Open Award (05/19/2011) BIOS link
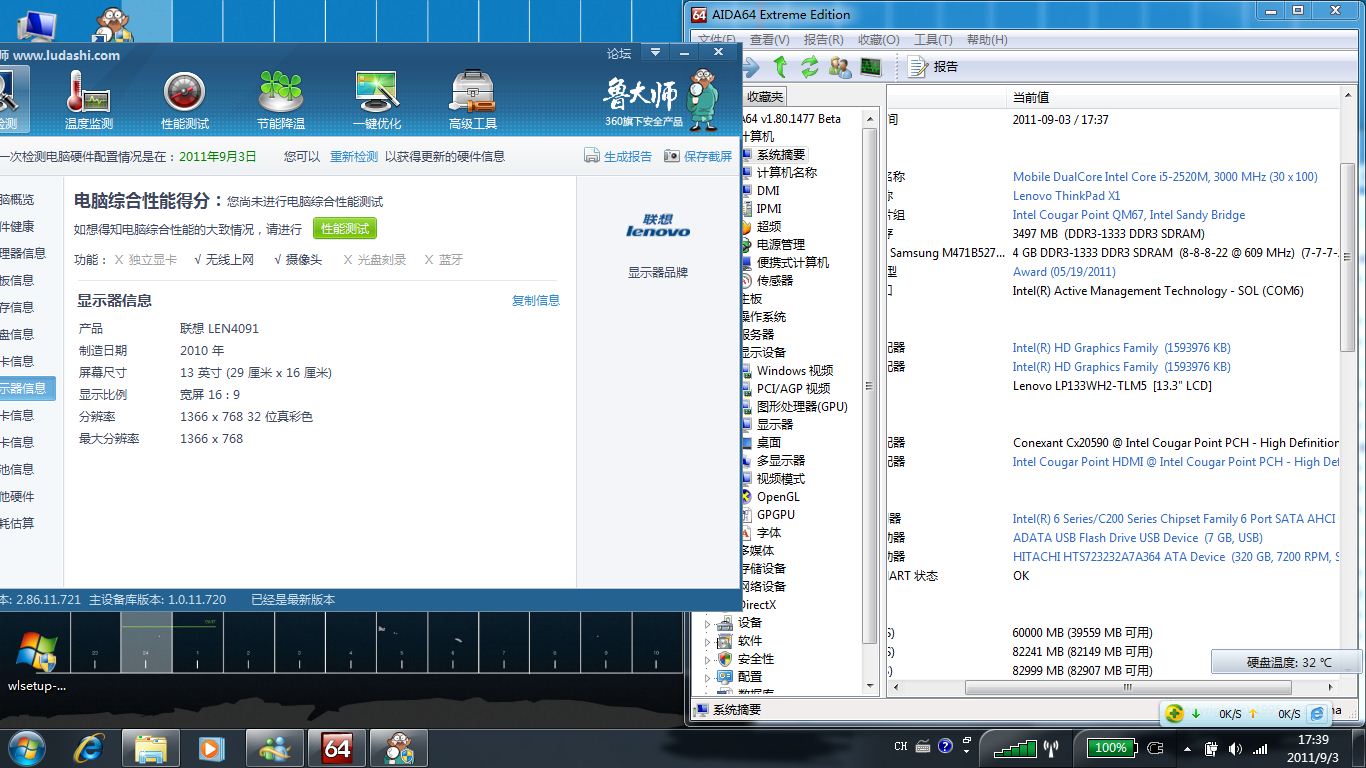The height and width of the screenshot is (768, 1366). (x=1064, y=272)
